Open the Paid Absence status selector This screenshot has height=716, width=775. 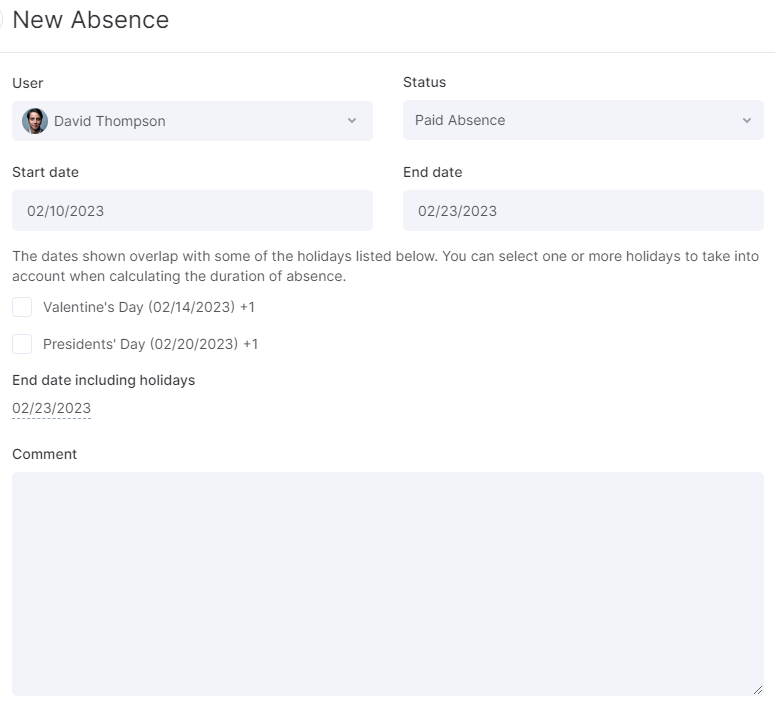coord(583,120)
